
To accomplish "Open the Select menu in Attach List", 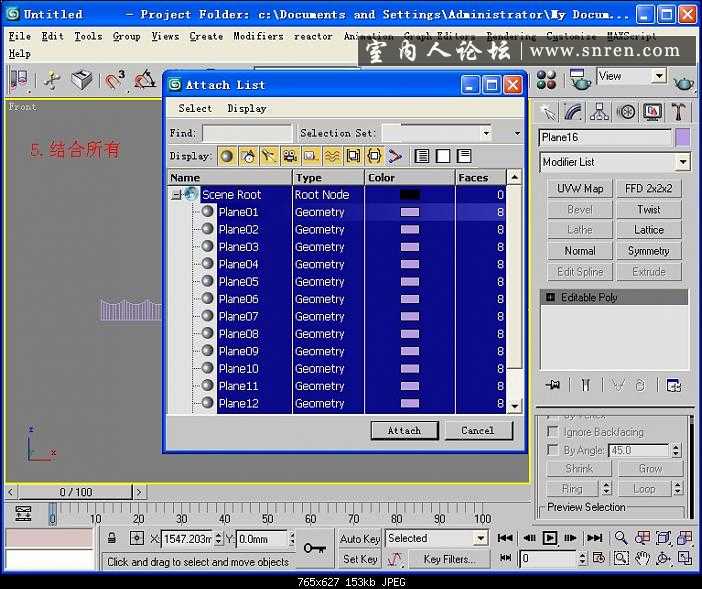I will [x=195, y=108].
